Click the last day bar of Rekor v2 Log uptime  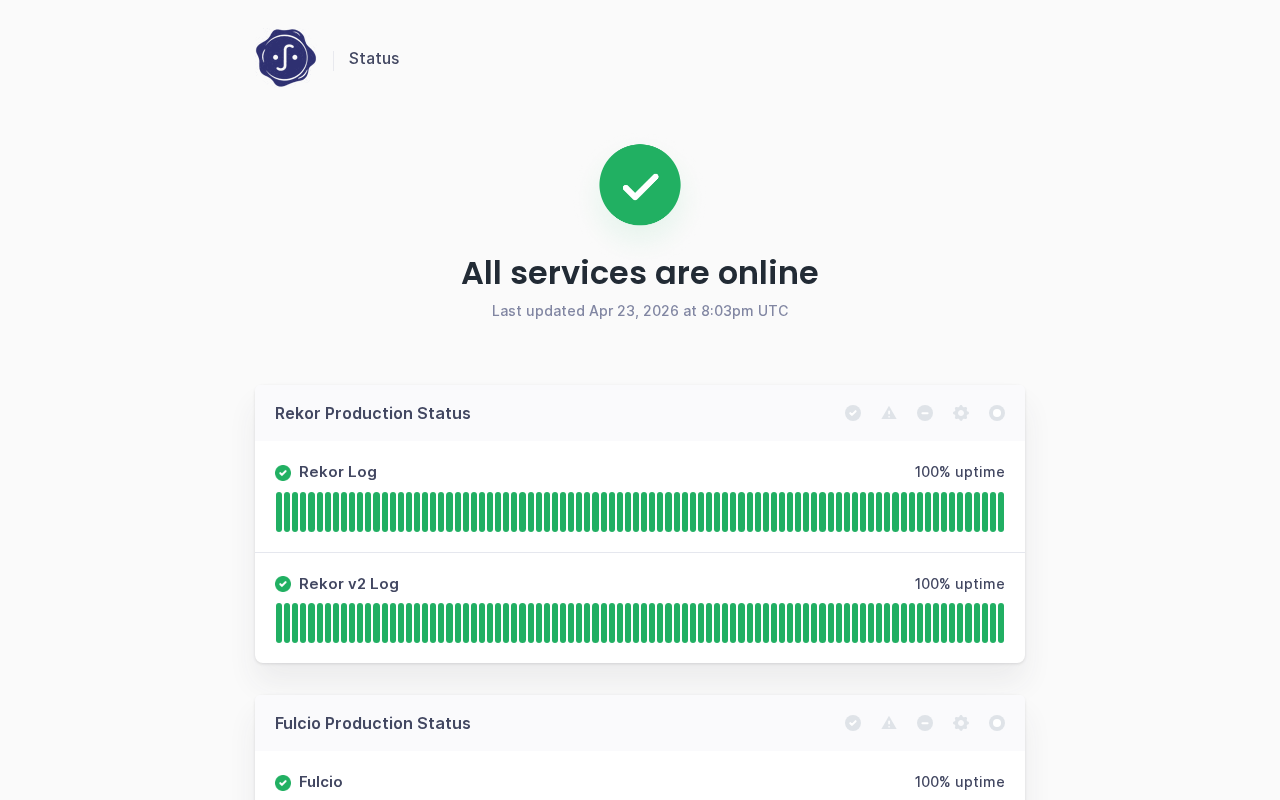pyautogui.click(x=1000, y=623)
